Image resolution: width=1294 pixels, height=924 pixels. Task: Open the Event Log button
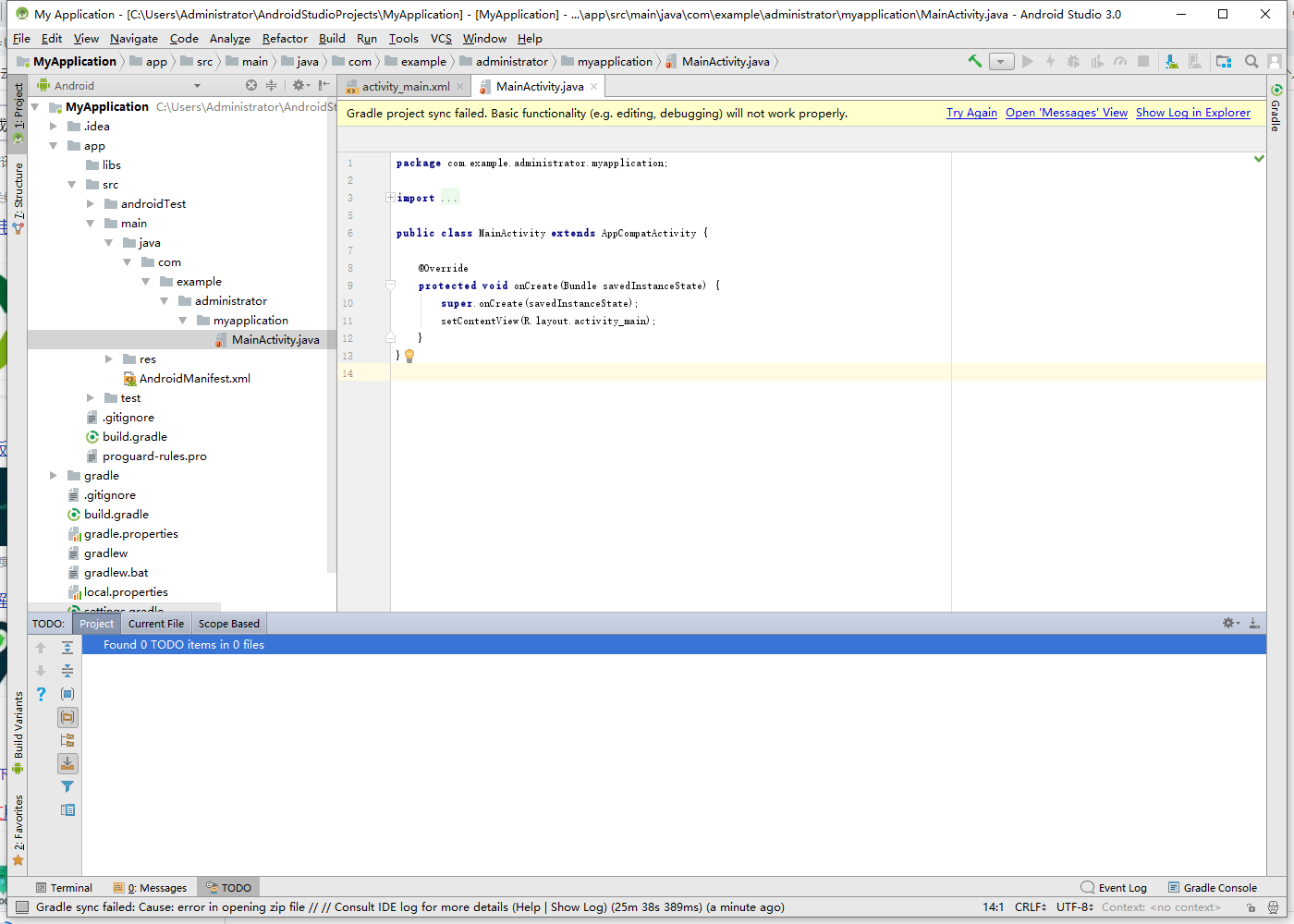pos(1114,888)
